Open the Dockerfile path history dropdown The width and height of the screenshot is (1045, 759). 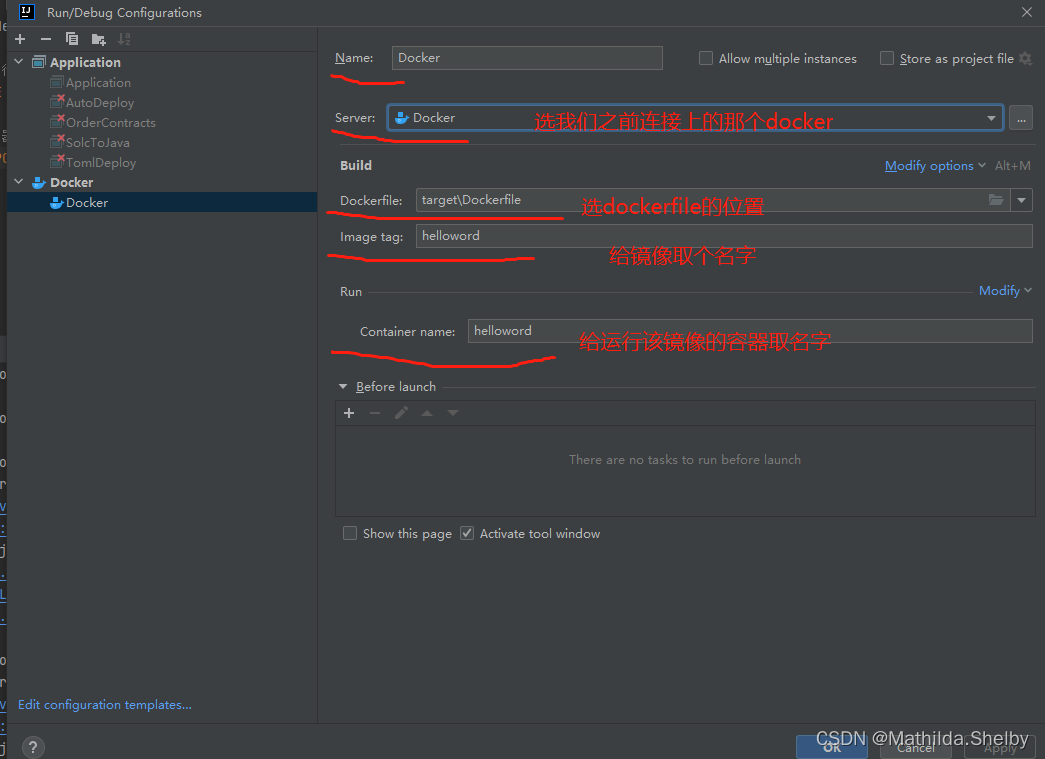[x=1022, y=200]
